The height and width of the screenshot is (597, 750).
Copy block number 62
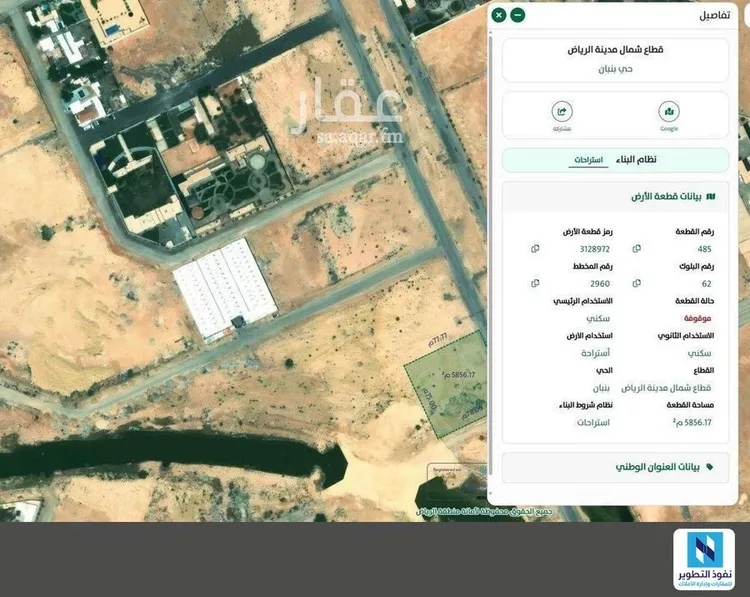click(637, 283)
